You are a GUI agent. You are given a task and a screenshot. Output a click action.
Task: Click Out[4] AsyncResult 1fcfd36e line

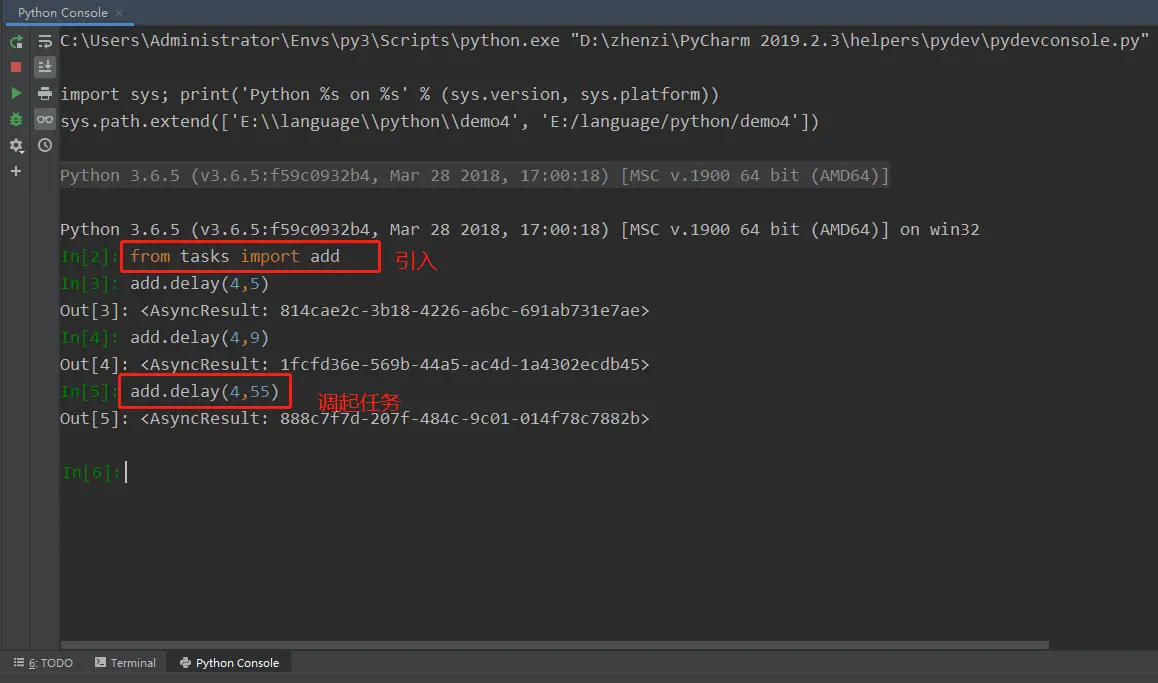click(x=354, y=365)
